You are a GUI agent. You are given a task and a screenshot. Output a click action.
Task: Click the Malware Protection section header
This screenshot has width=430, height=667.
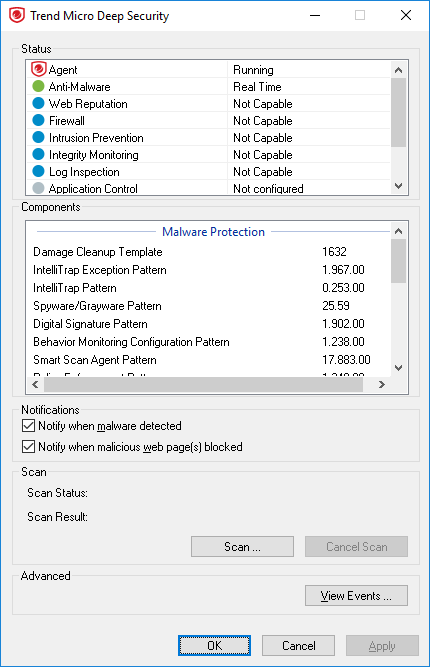[x=214, y=232]
